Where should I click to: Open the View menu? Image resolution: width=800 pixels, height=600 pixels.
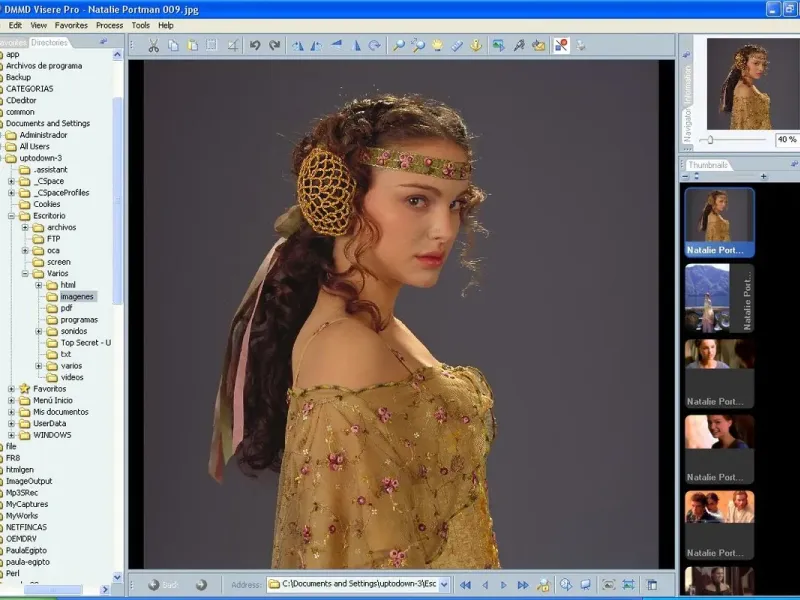(39, 25)
